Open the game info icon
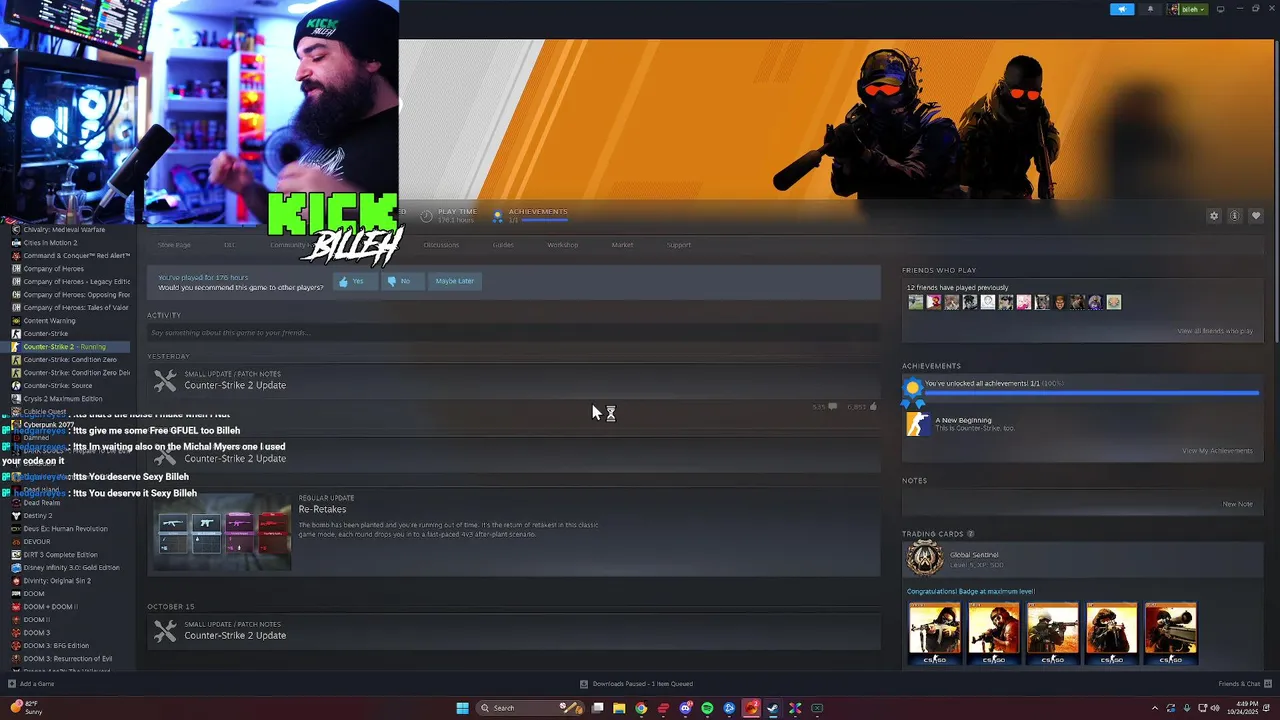1280x720 pixels. [x=1235, y=216]
